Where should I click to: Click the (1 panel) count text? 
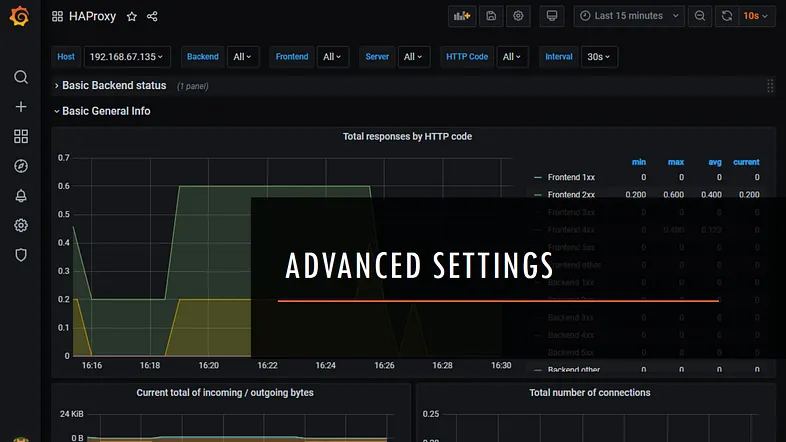192,86
